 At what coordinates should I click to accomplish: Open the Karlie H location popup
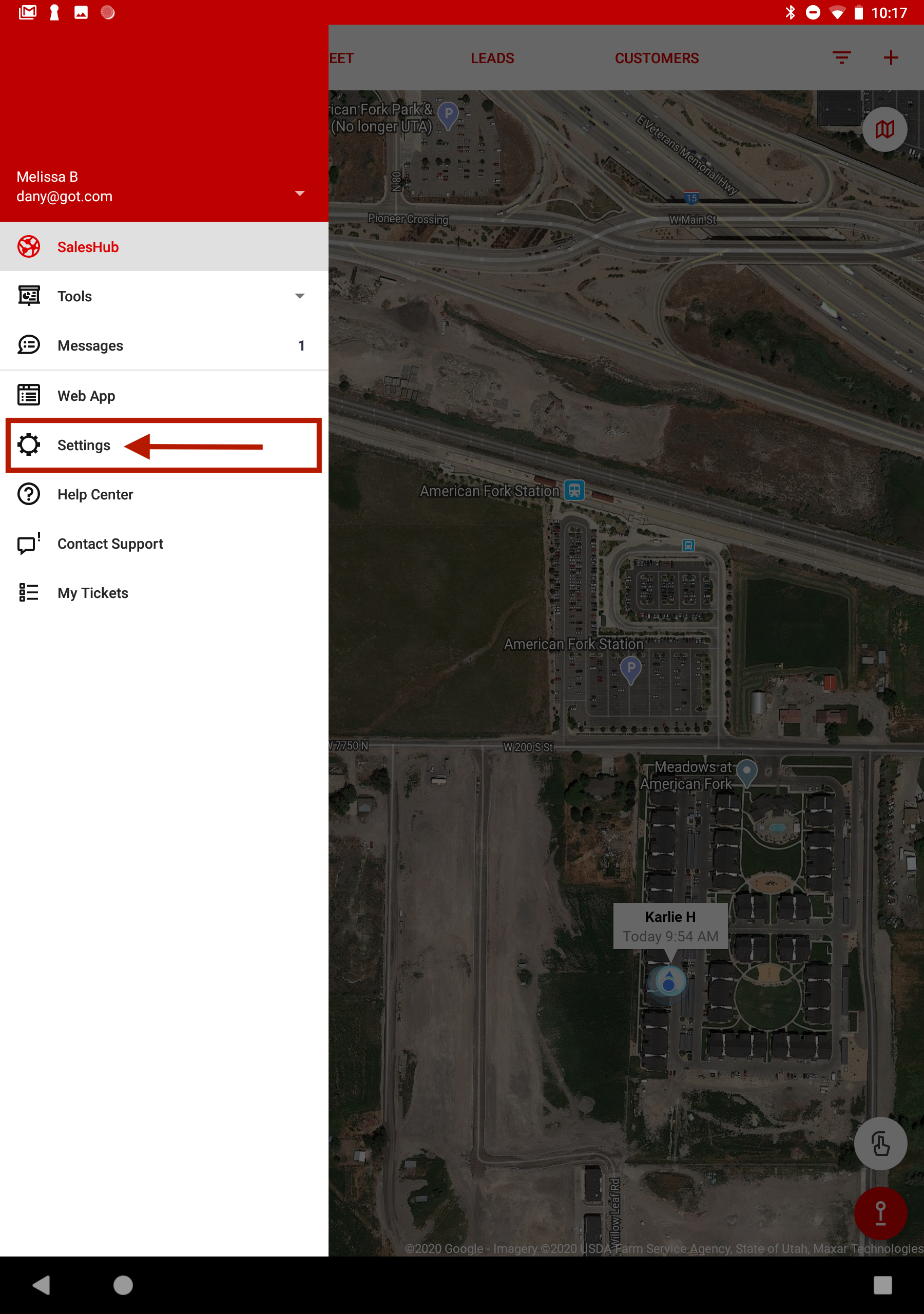670,926
